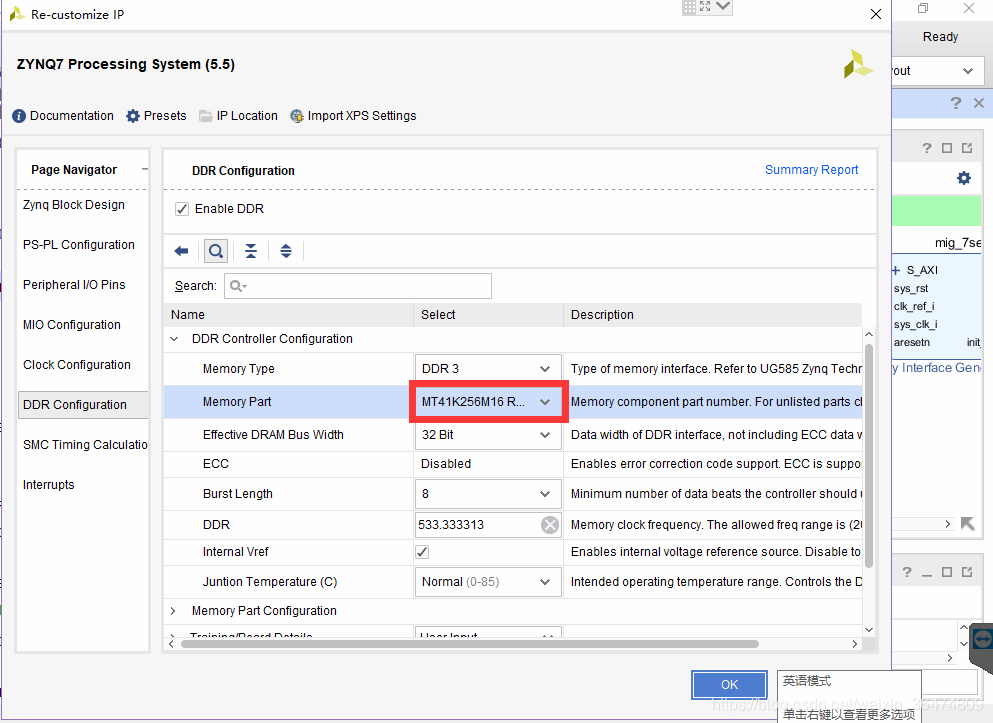Click inside the Search input field
The image size is (993, 723).
point(358,286)
